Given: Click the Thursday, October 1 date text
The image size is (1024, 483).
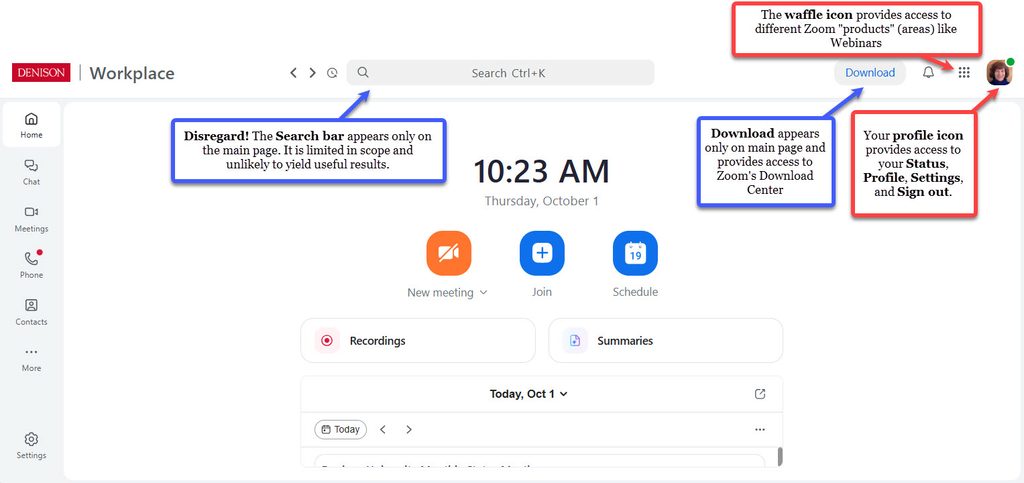Looking at the screenshot, I should tap(541, 201).
